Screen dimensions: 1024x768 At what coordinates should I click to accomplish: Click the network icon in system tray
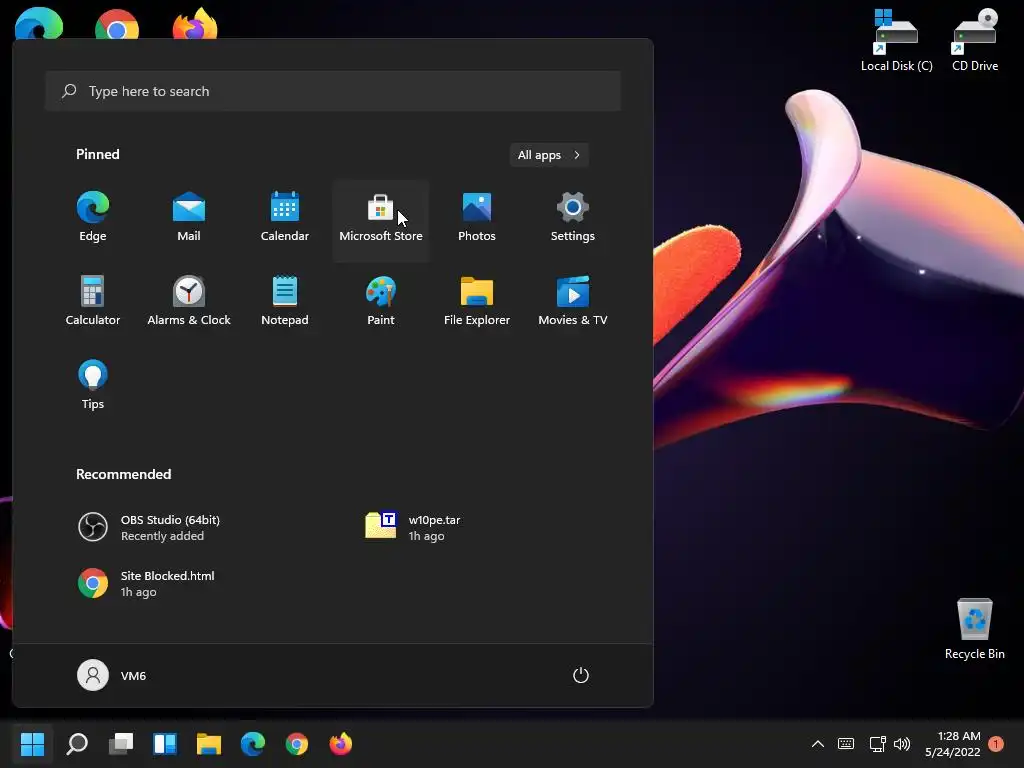point(877,744)
